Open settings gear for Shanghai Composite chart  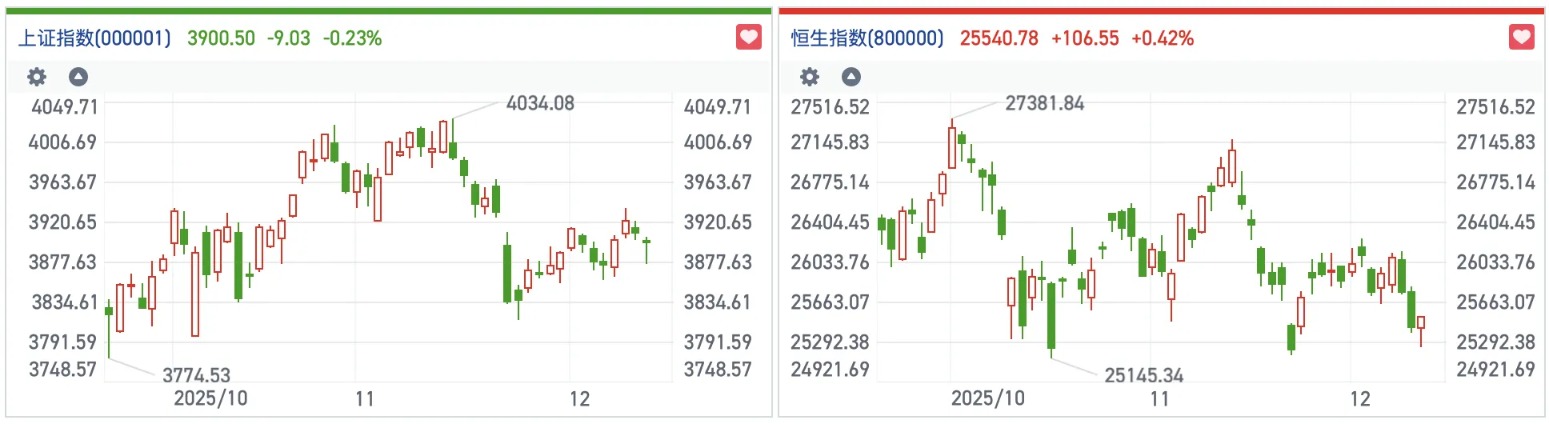pos(37,77)
